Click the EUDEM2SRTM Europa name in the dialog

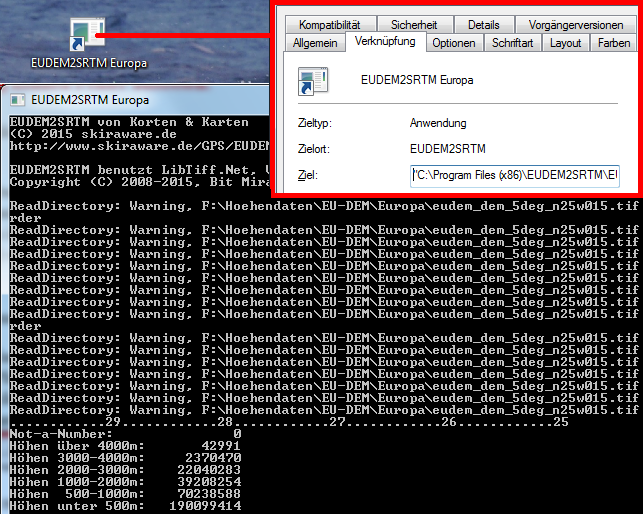click(x=417, y=80)
